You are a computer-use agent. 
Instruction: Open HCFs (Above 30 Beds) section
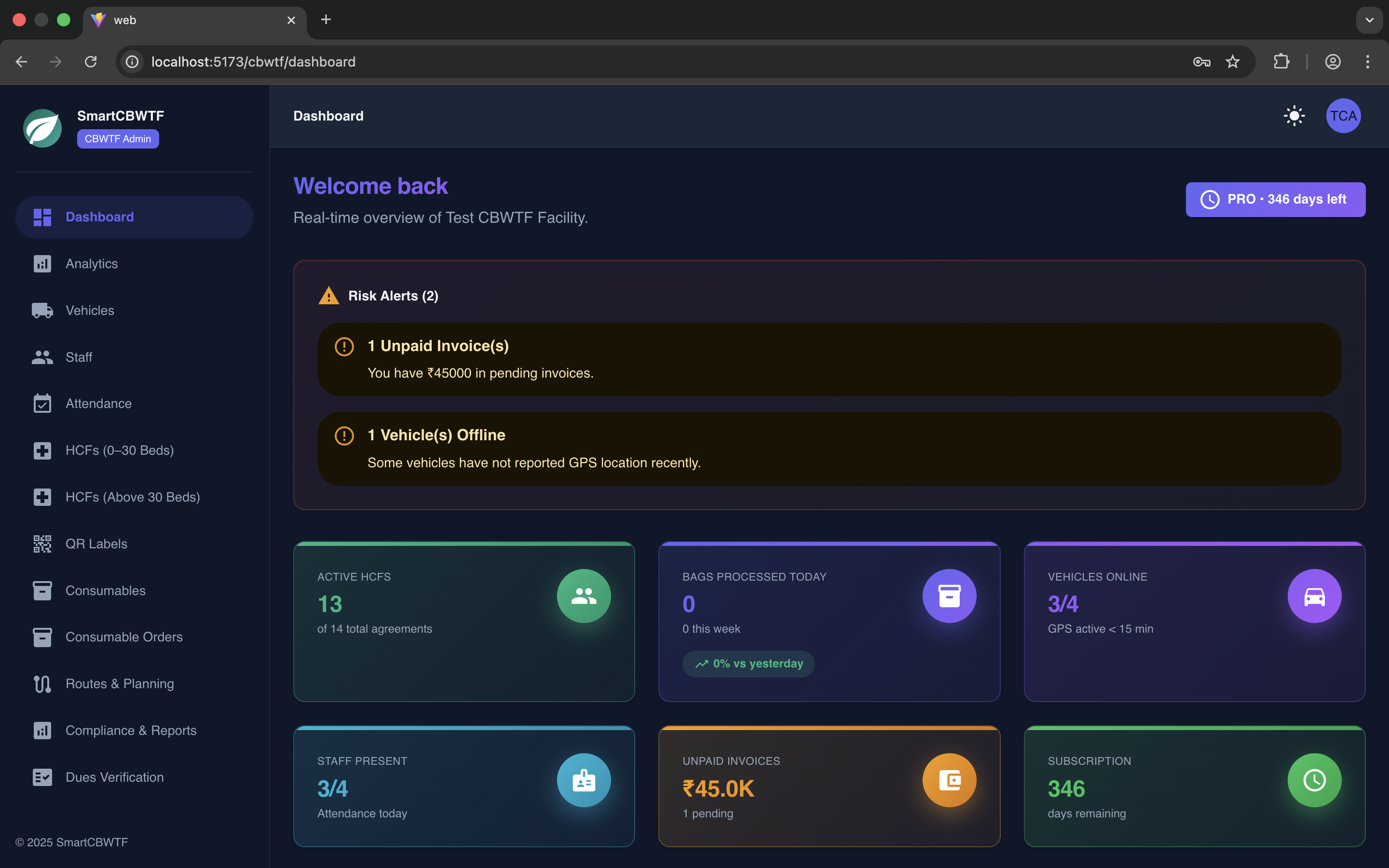point(133,497)
